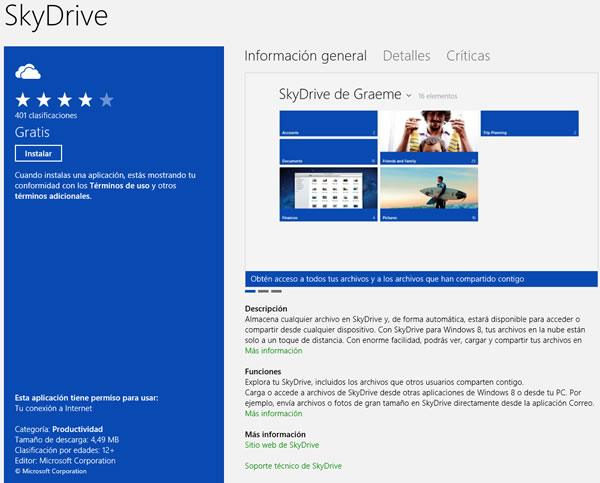This screenshot has height=483, width=600.
Task: Click the Gratis price label
Action: tap(32, 132)
